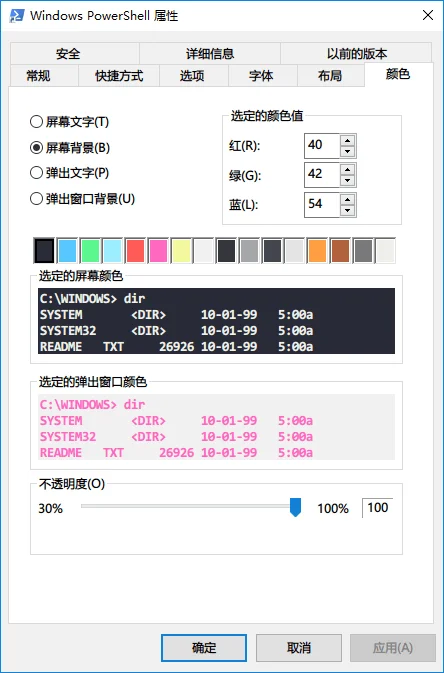Click the opacity percentage value box
This screenshot has width=444, height=673.
click(x=378, y=508)
